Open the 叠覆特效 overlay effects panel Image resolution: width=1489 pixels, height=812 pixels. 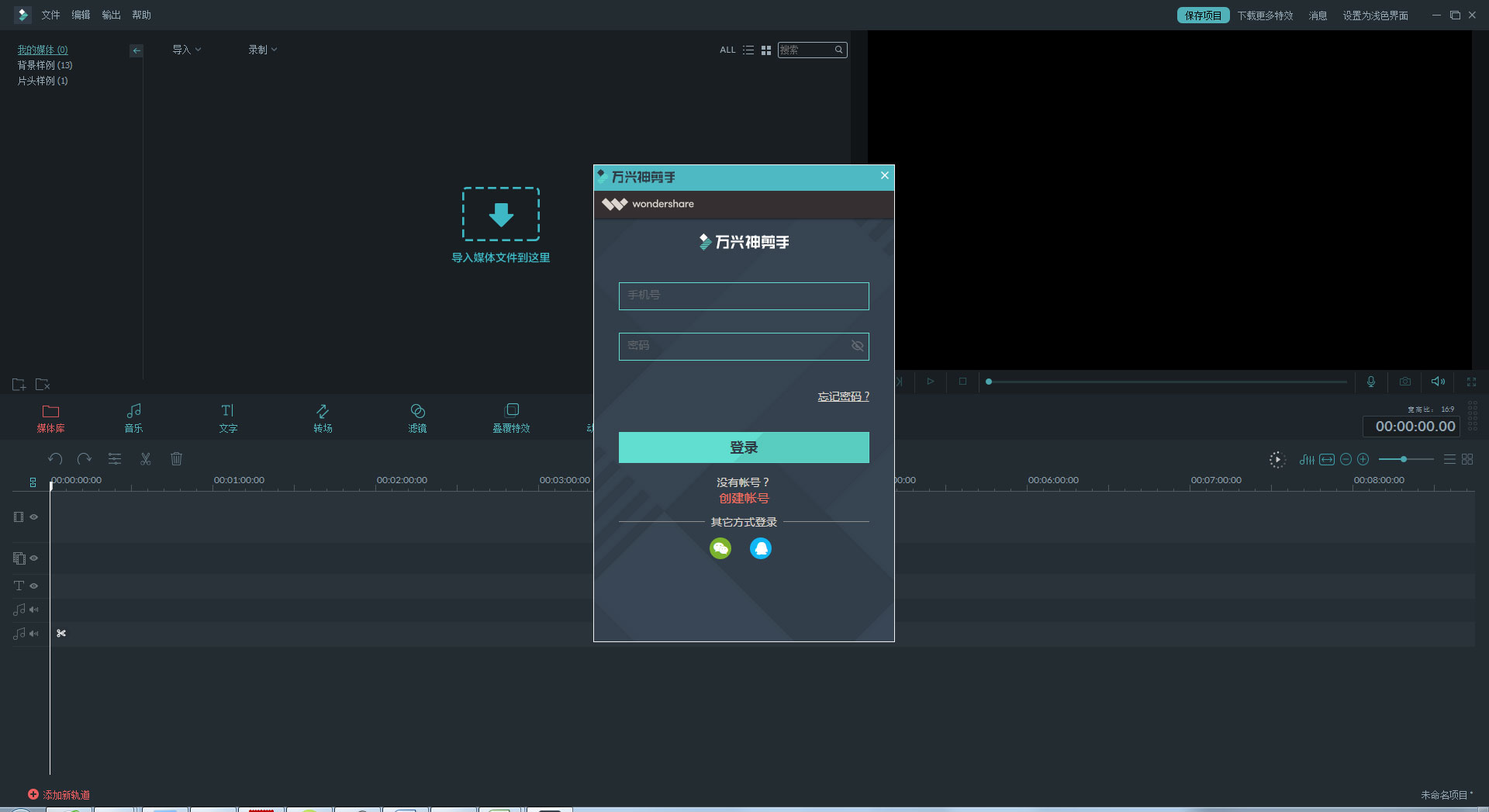pos(511,418)
